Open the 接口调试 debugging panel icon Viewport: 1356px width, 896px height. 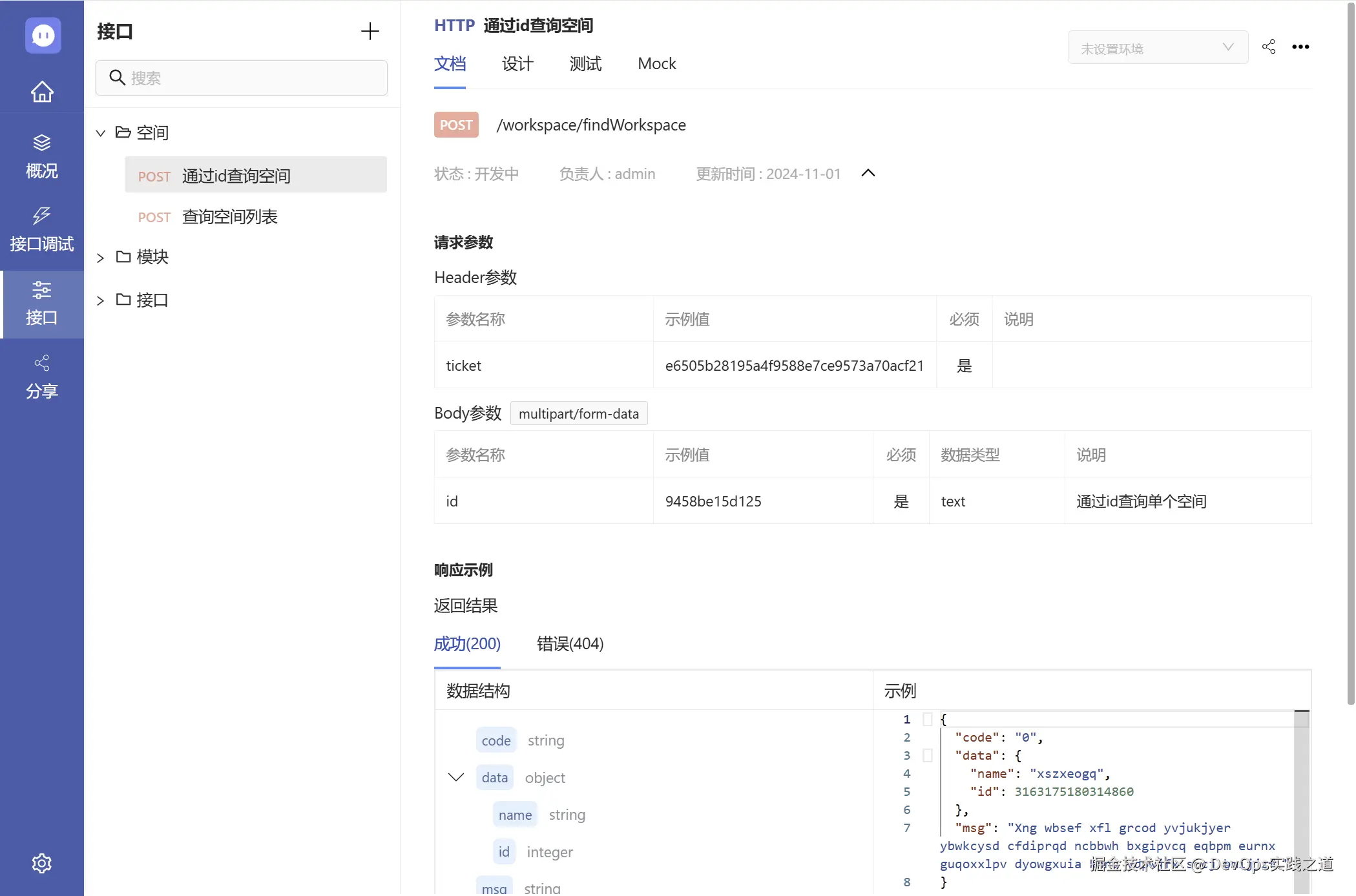(x=41, y=229)
